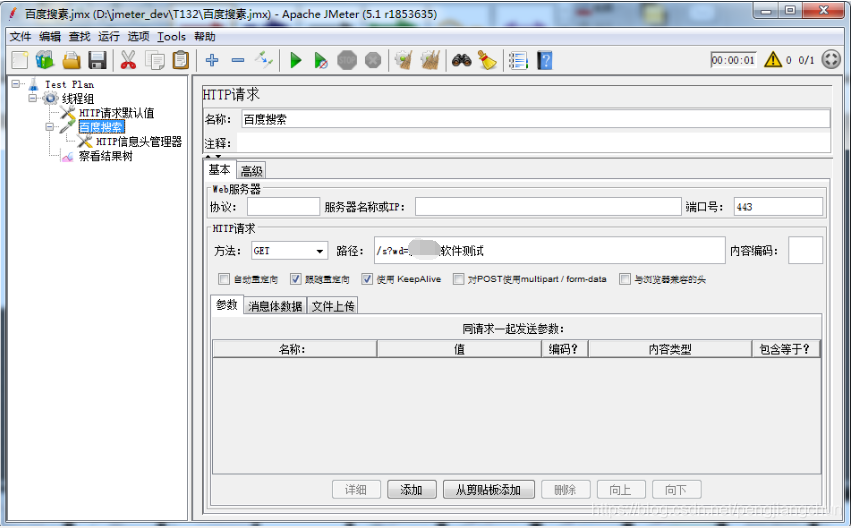The width and height of the screenshot is (851, 528).
Task: Click the 内容类型 column header
Action: pyautogui.click(x=670, y=349)
